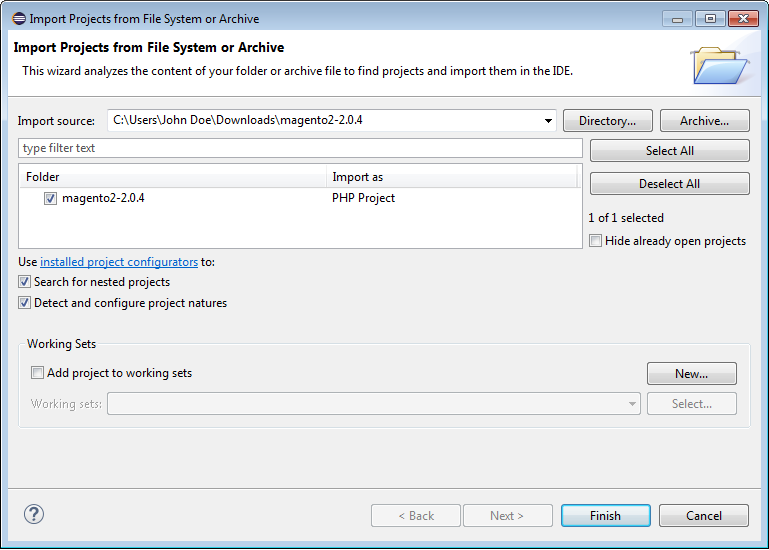
Task: Disable Detect and configure project natures
Action: [x=25, y=303]
